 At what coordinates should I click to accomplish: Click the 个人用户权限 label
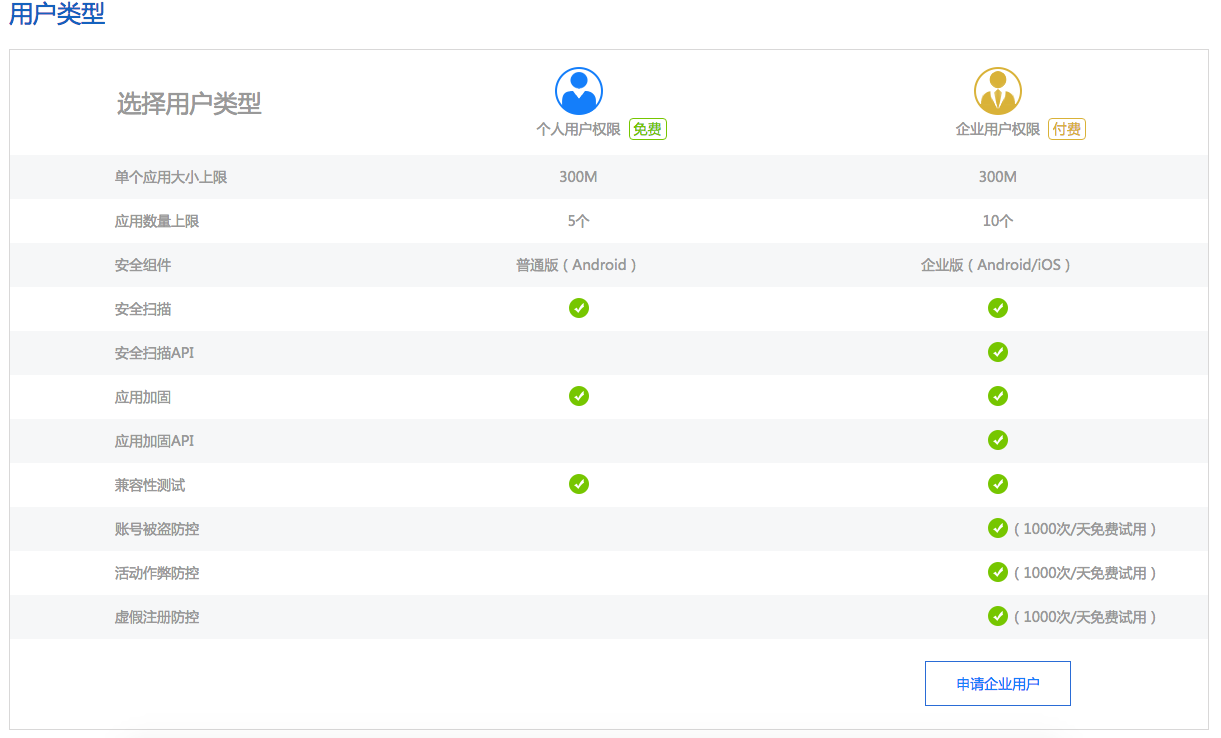coord(578,129)
